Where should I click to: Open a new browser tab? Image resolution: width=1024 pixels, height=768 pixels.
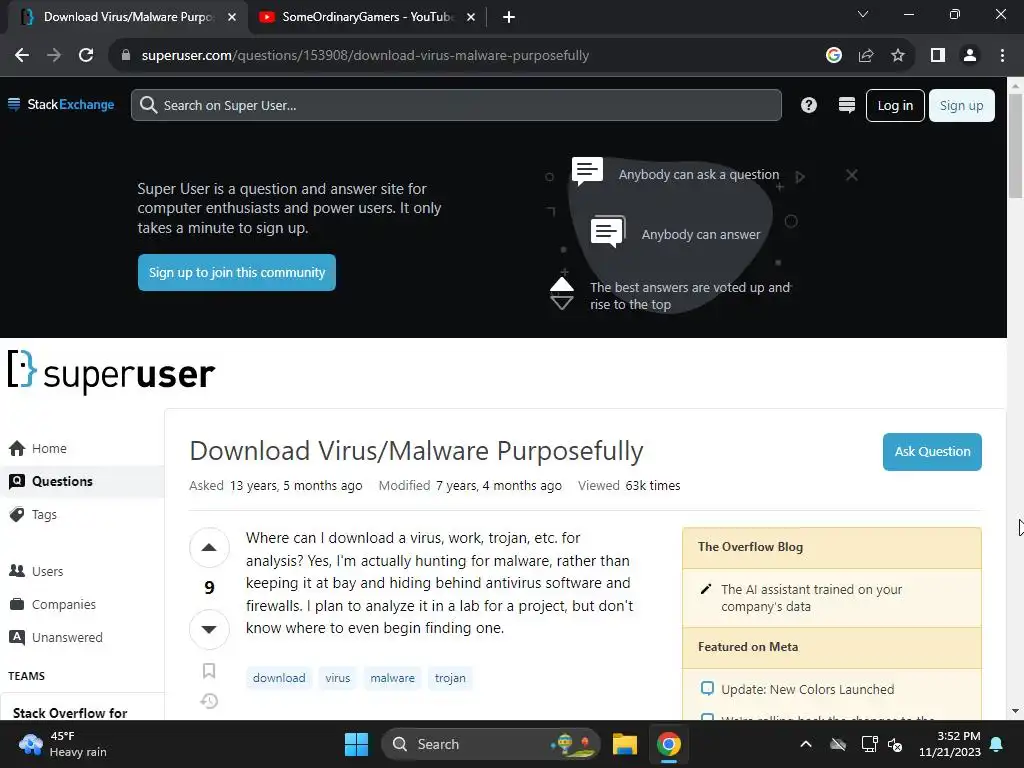pyautogui.click(x=509, y=17)
